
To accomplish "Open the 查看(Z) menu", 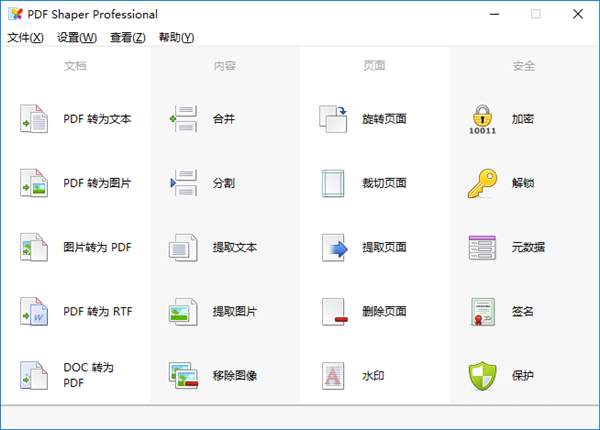I will pos(128,37).
